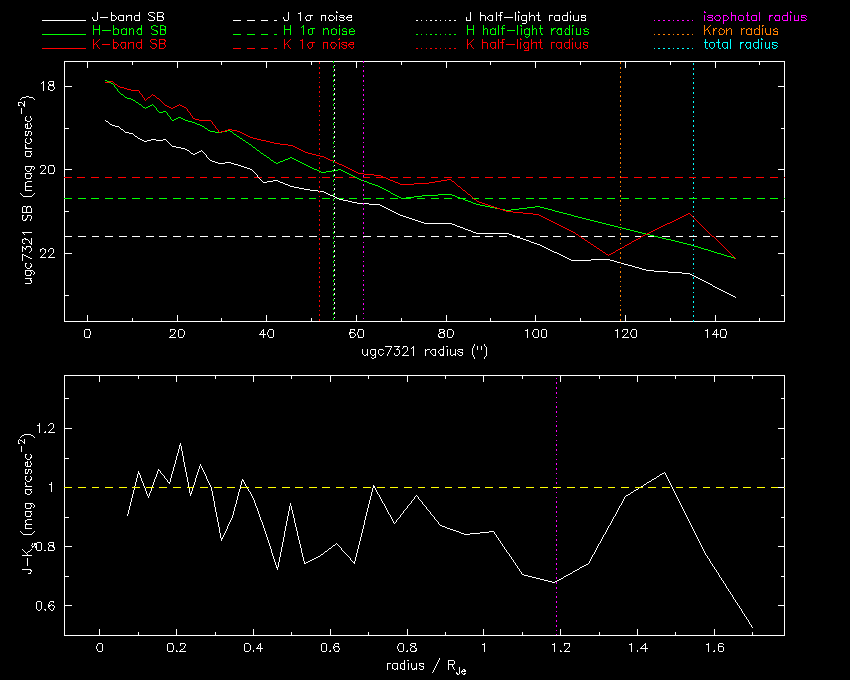Click x-axis tick label 60 on top plot
The image size is (850, 680).
356,334
